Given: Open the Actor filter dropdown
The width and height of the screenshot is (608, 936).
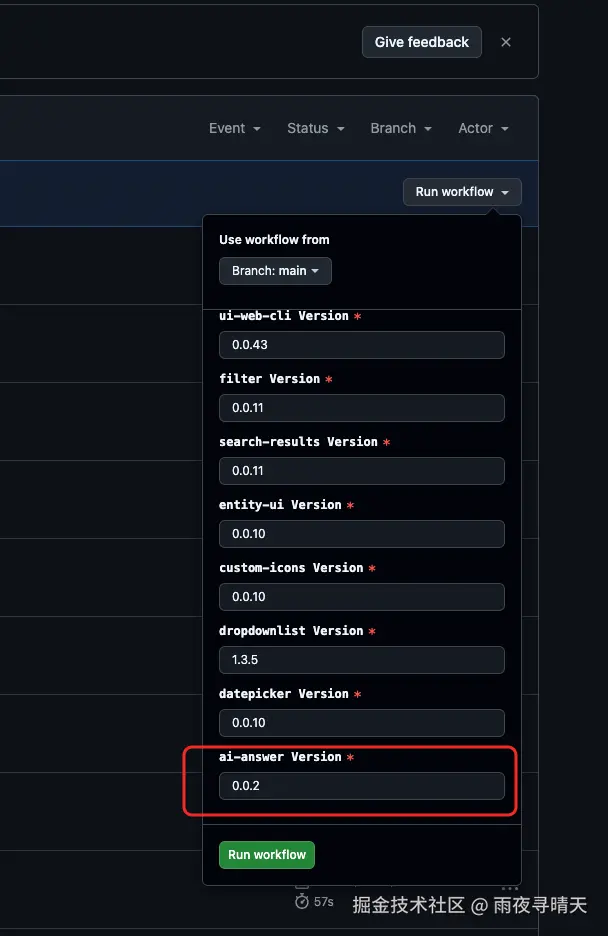Looking at the screenshot, I should [x=483, y=128].
